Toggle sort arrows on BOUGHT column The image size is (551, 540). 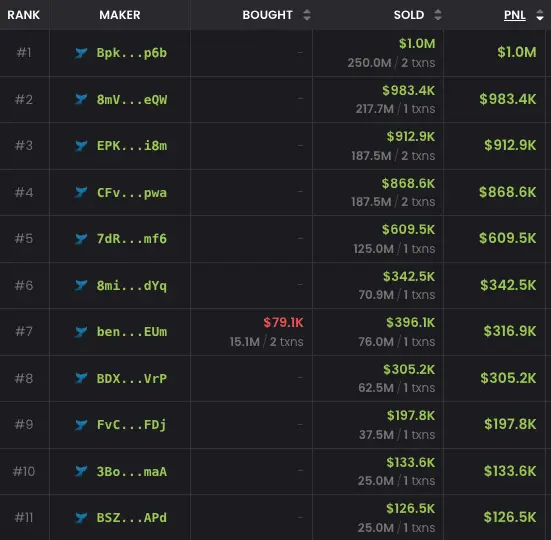pos(307,15)
